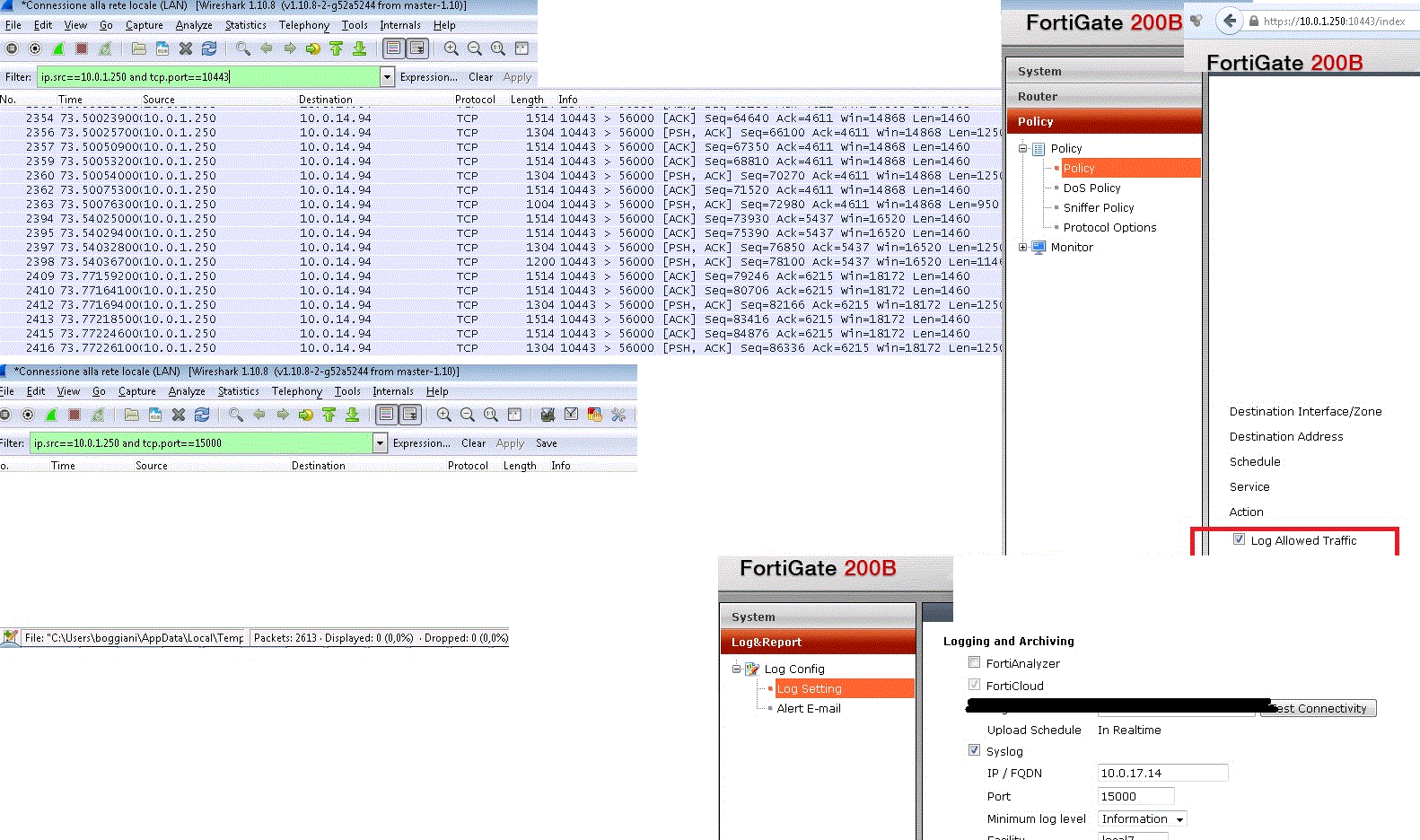This screenshot has height=840, width=1420.
Task: Uncheck the Log Allowed Traffic checkbox
Action: [x=1239, y=539]
